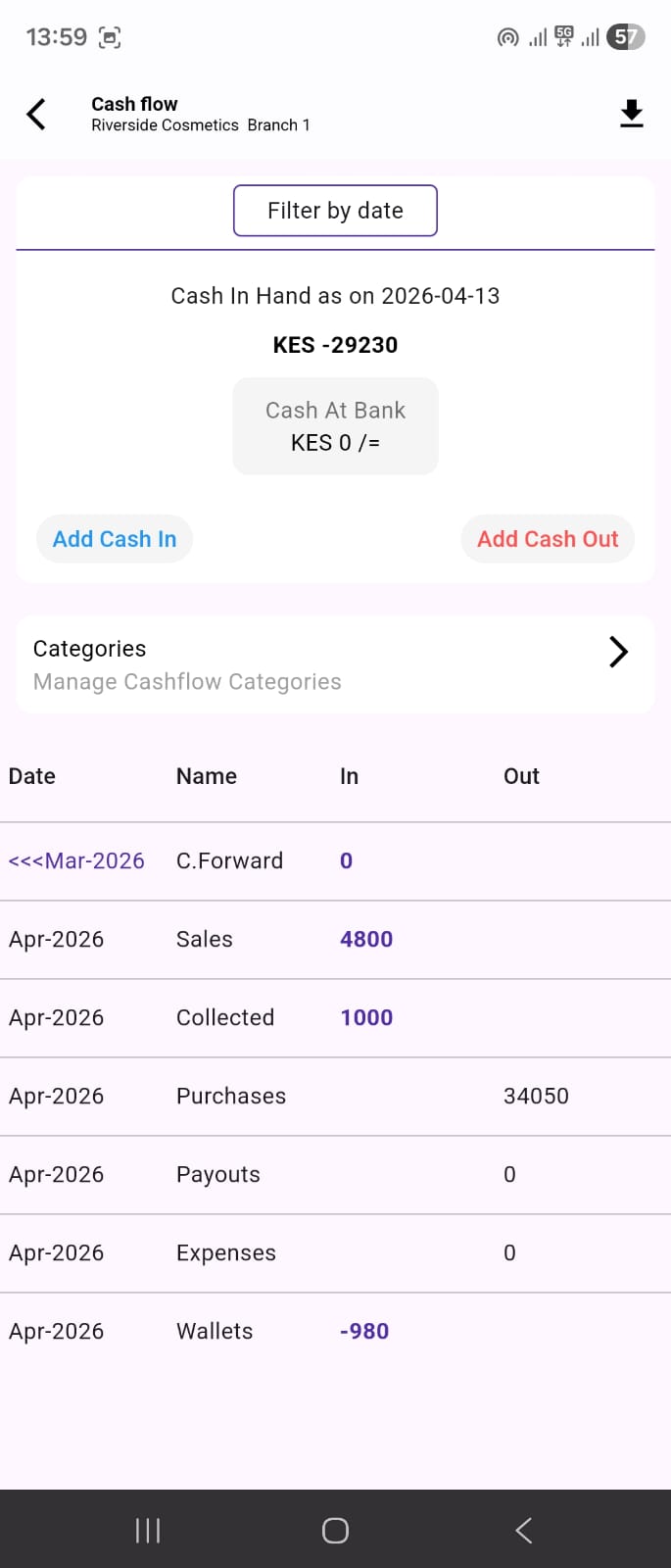Tap the home button at the bottom
This screenshot has height=1568, width=671.
coord(335,1529)
